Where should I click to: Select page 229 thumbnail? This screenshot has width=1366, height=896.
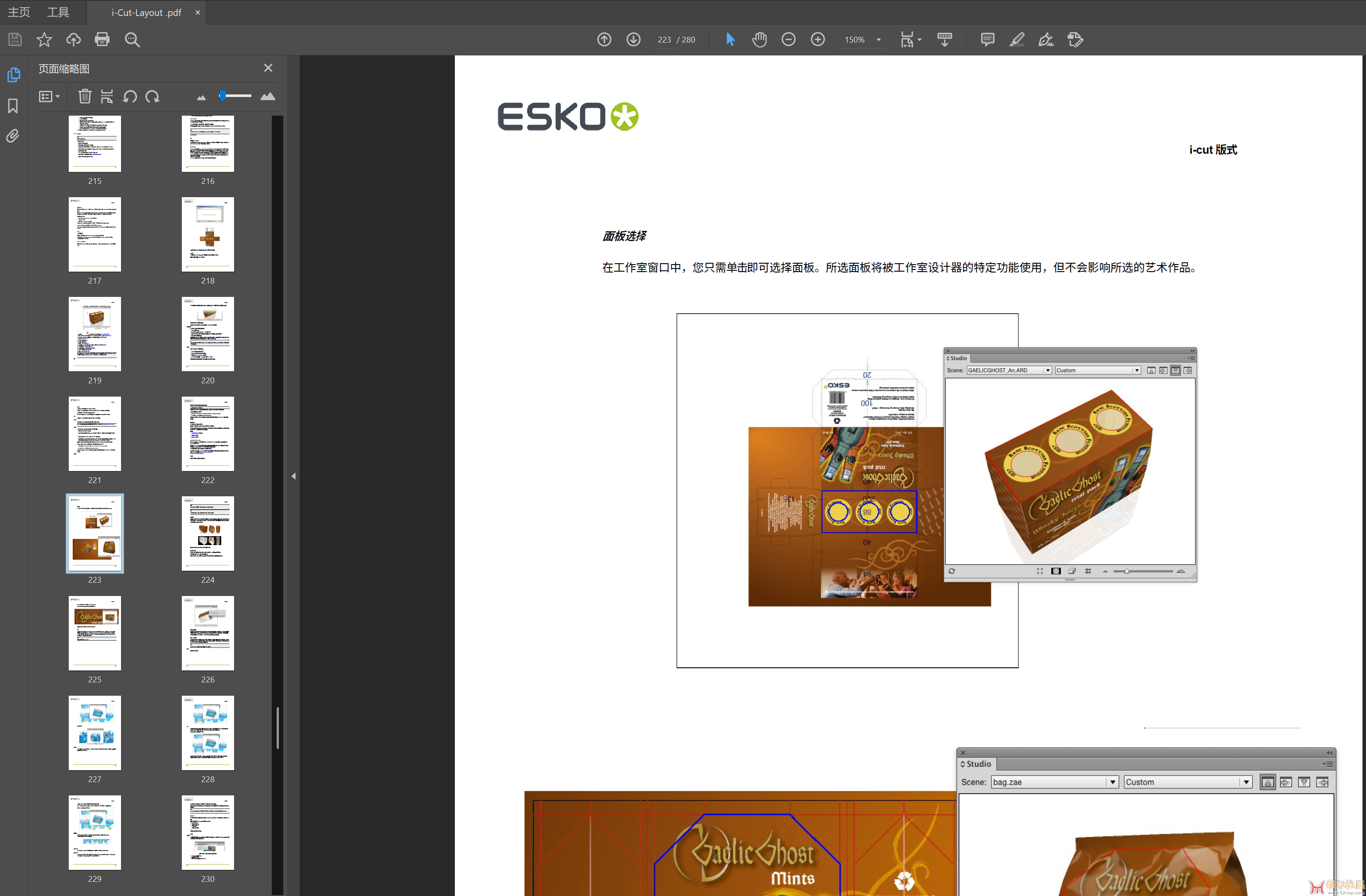point(95,833)
